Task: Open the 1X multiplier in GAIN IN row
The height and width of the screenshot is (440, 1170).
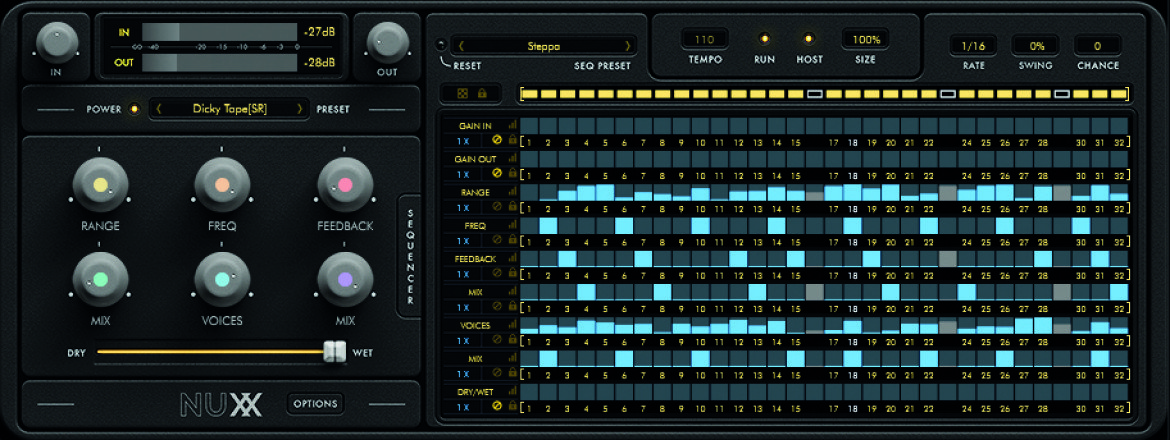Action: (463, 140)
